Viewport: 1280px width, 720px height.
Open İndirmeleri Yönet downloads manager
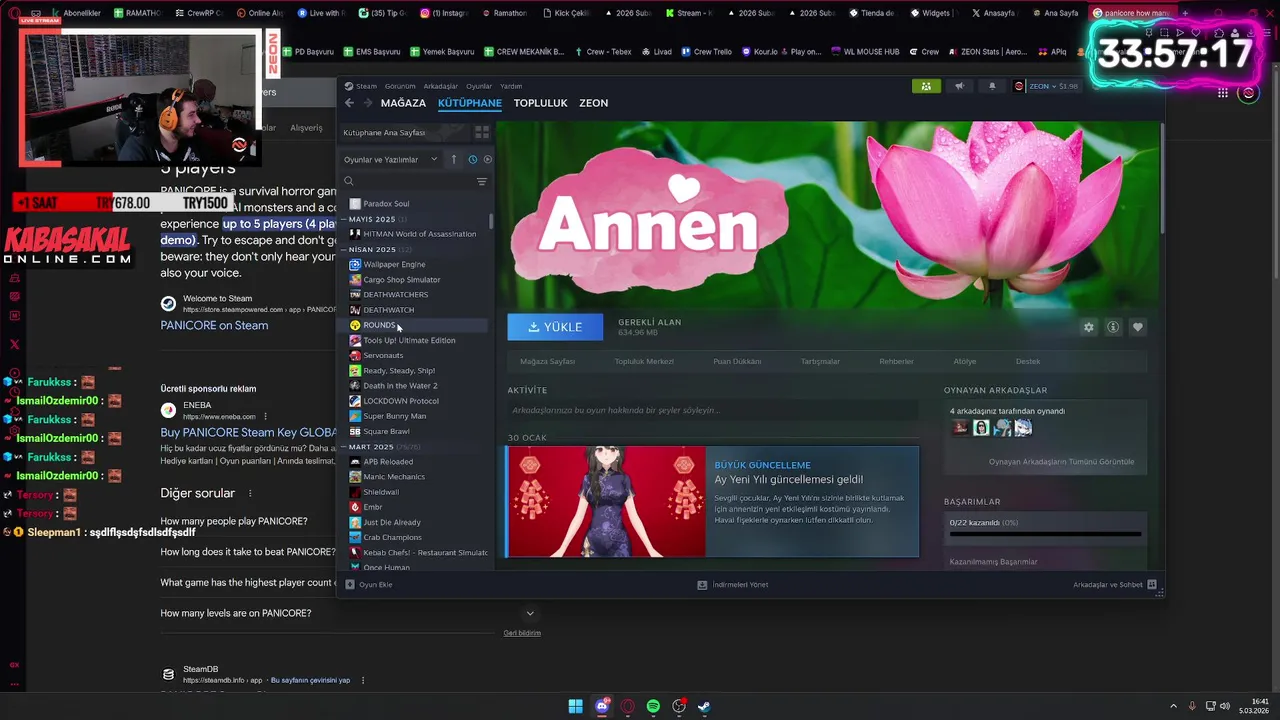(732, 584)
